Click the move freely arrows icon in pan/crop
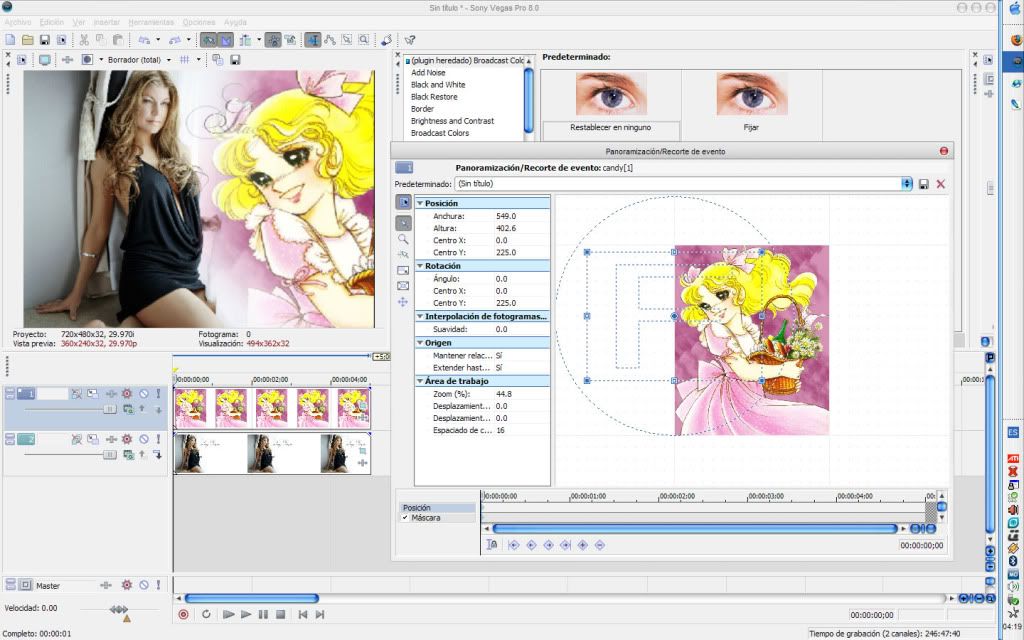Screen dimensions: 1024x640 [403, 302]
